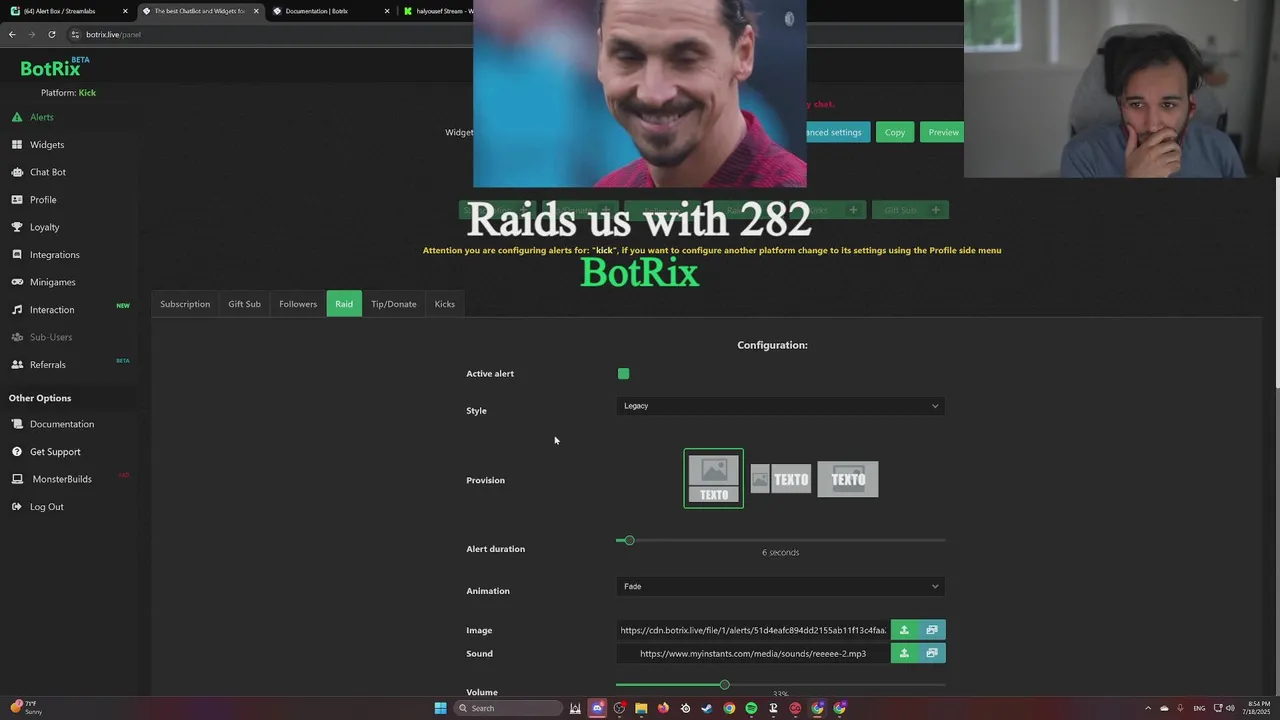Switch to the Kicks alert tab

445,304
